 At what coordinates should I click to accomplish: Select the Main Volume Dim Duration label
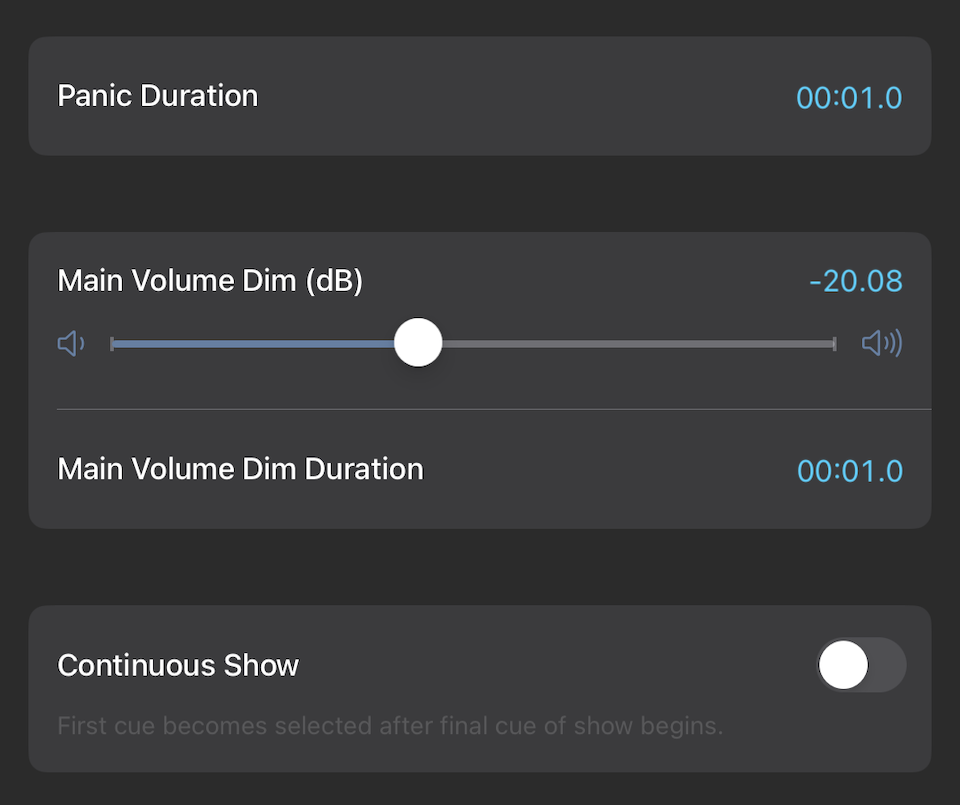pos(240,469)
